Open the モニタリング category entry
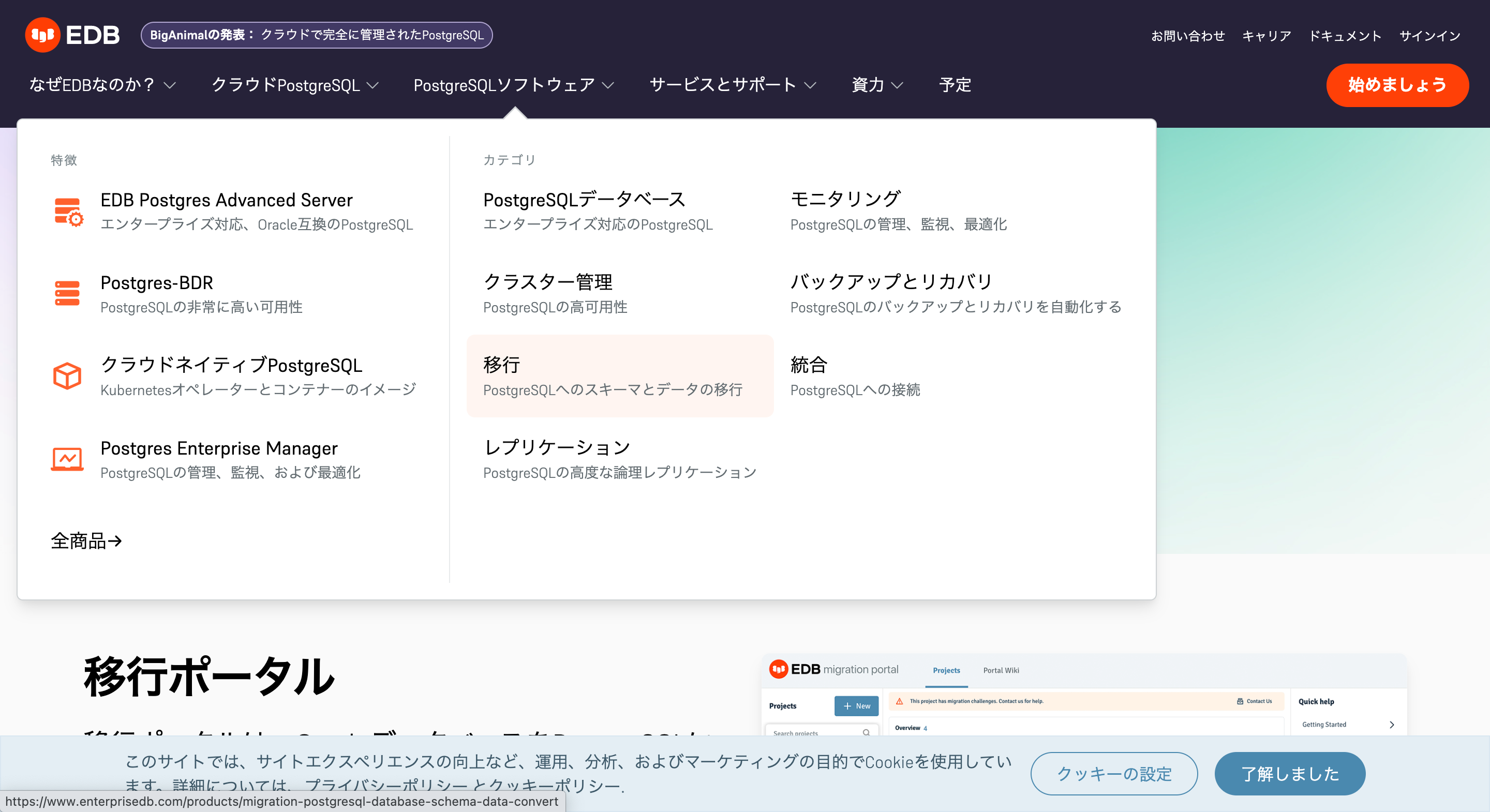 point(845,200)
